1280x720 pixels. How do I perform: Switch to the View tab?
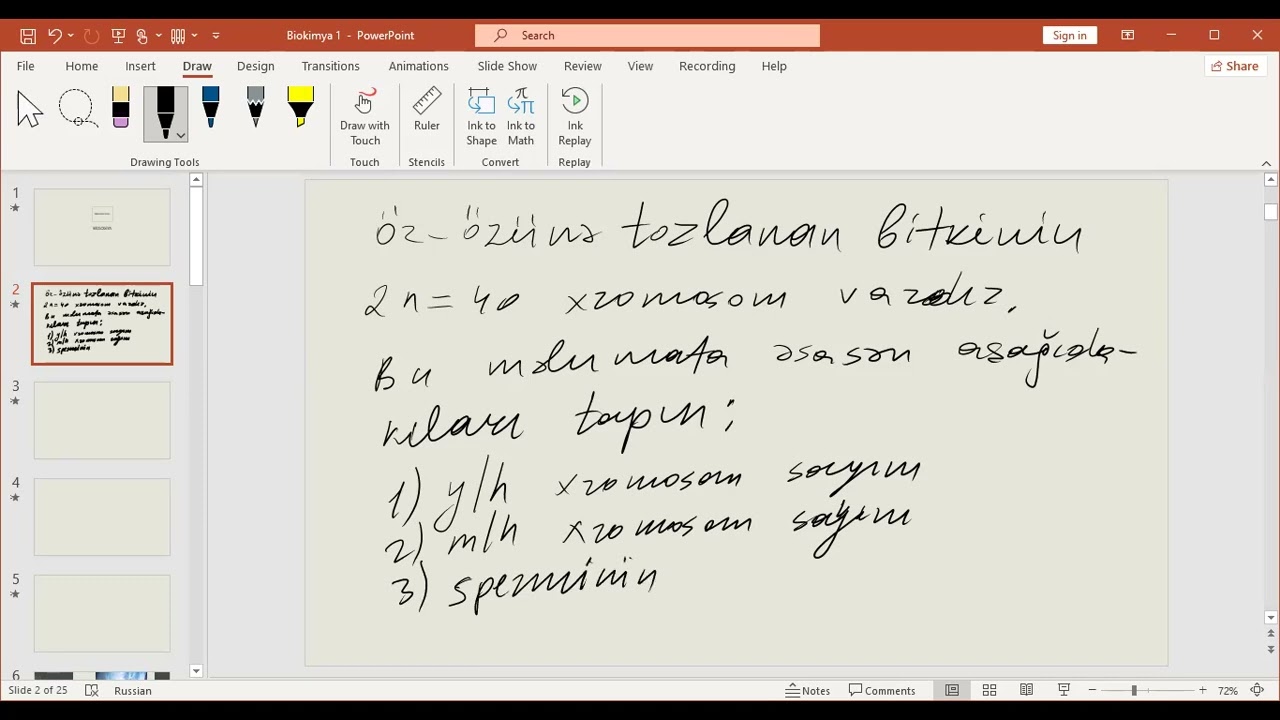coord(640,66)
